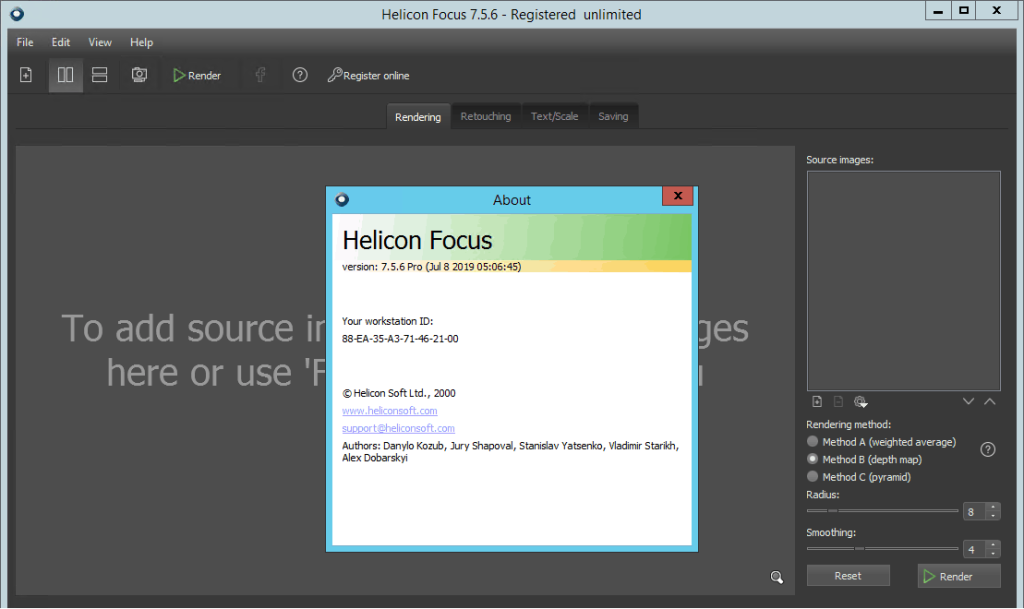The width and height of the screenshot is (1024, 609).
Task: Click the key icon for Register online
Action: click(x=334, y=75)
